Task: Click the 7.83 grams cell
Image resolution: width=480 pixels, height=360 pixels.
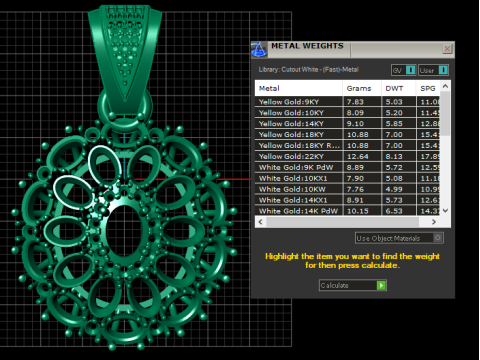Action: click(x=362, y=102)
